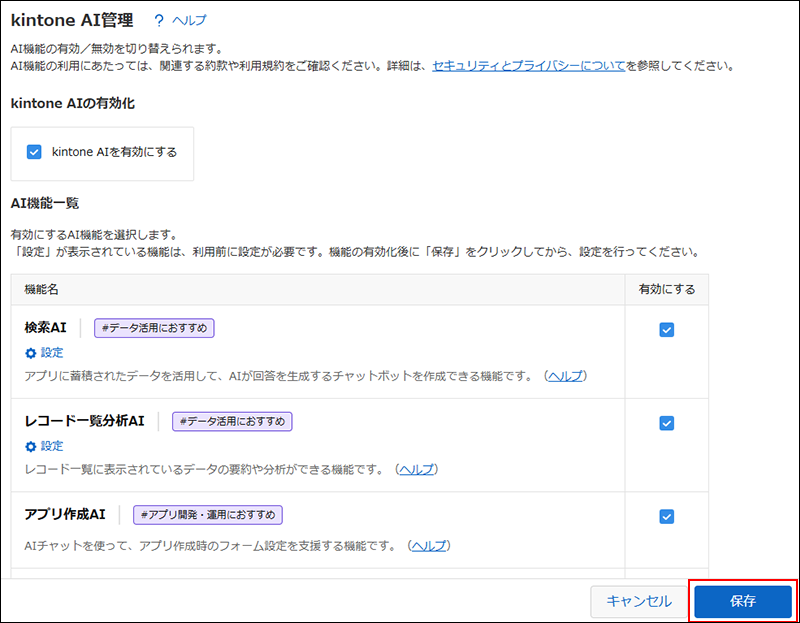Toggle kintone AIを有効にする checkbox
This screenshot has width=800, height=623.
coord(34,152)
